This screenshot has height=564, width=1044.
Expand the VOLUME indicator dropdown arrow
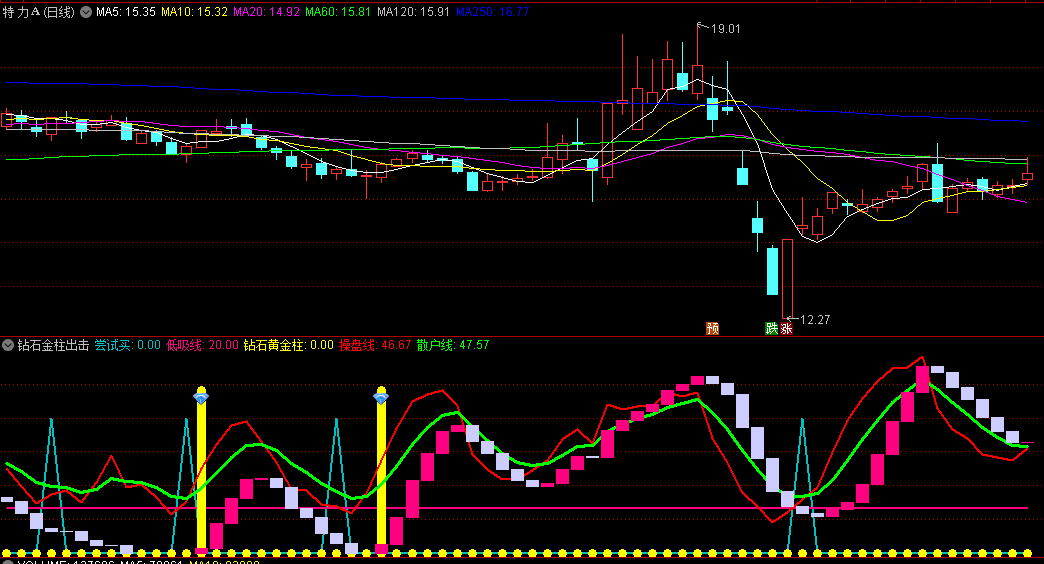coord(8,562)
